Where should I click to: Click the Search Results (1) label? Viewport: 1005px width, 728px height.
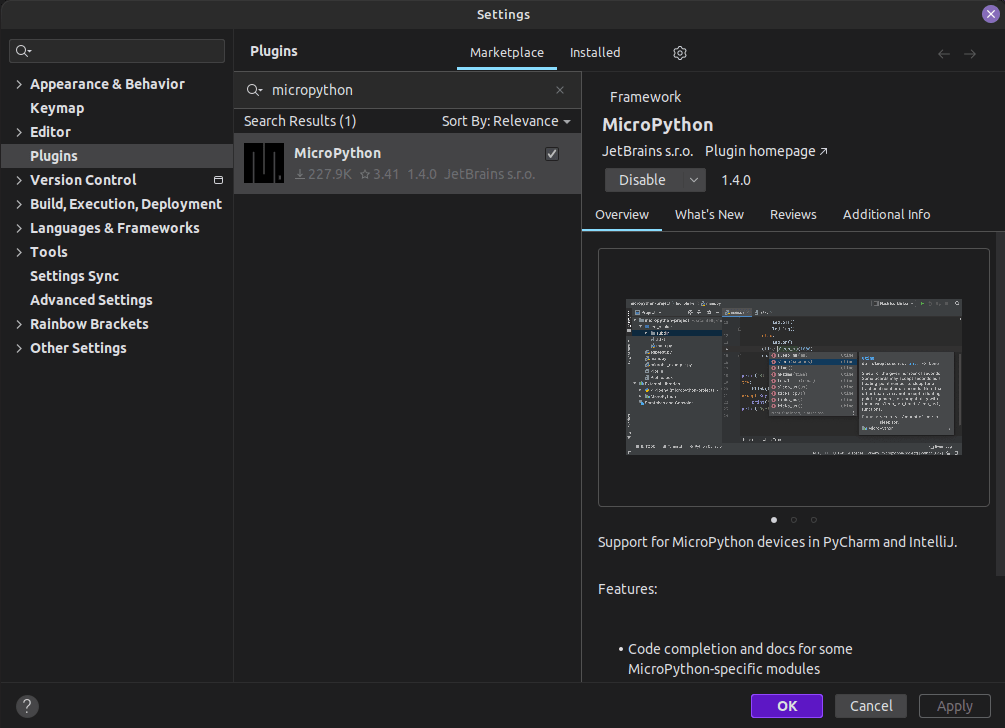point(300,121)
